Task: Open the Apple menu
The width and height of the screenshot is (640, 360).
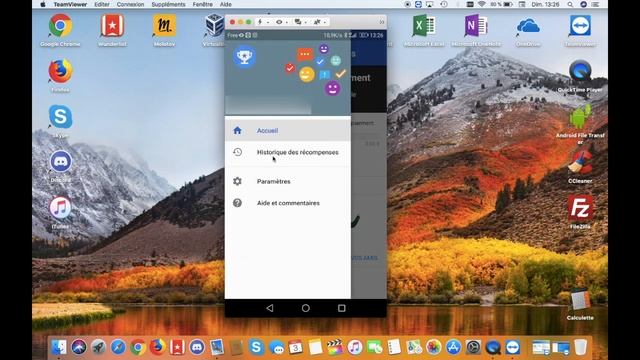Action: coord(43,4)
